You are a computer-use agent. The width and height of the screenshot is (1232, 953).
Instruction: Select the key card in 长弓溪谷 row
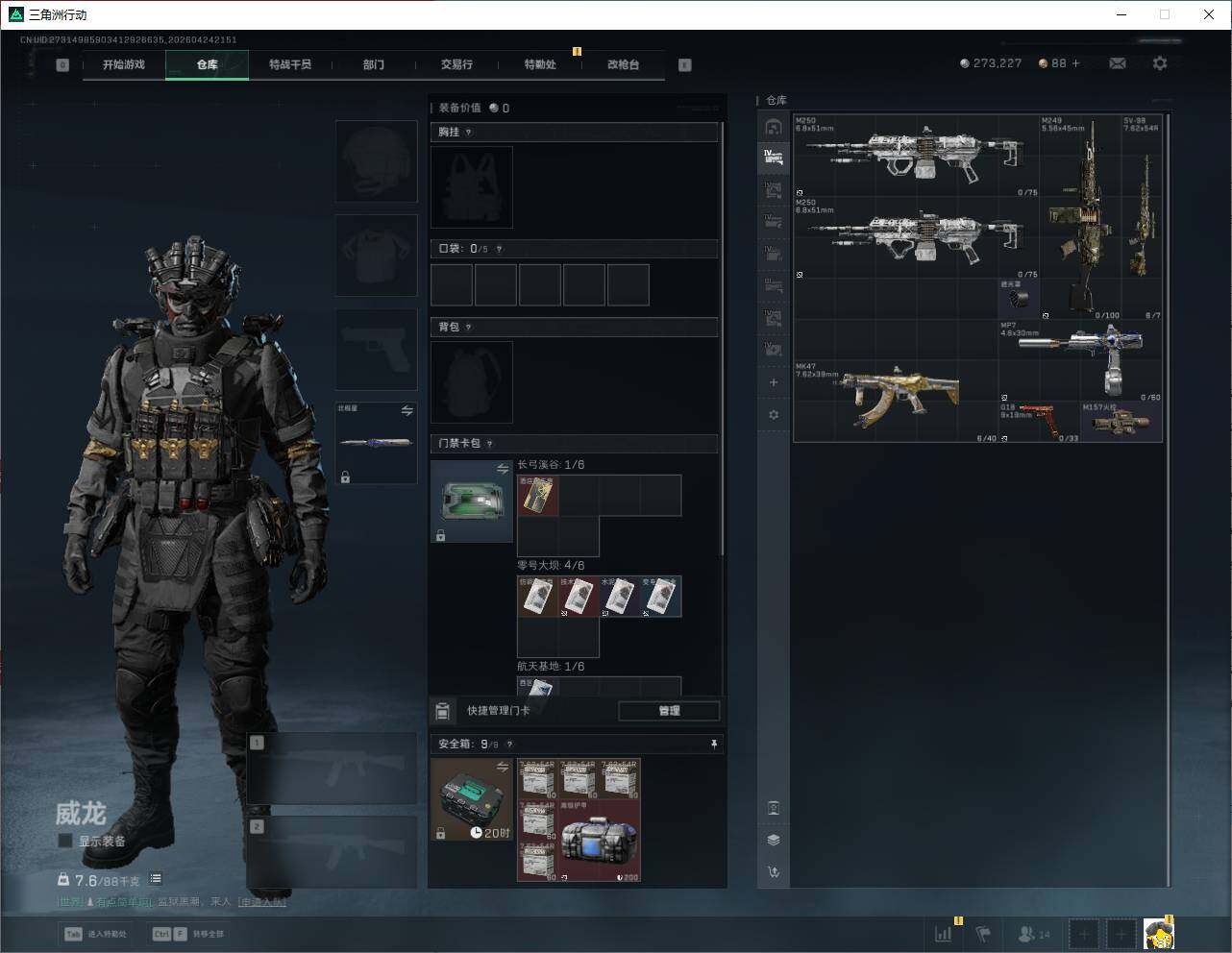538,496
